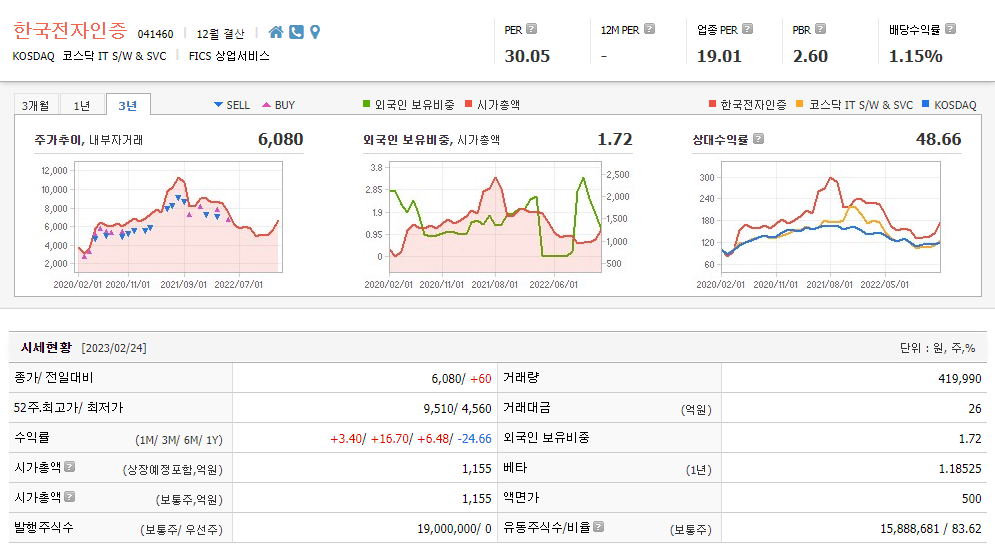
Task: Click the 주가추이 price chart
Action: point(178,217)
